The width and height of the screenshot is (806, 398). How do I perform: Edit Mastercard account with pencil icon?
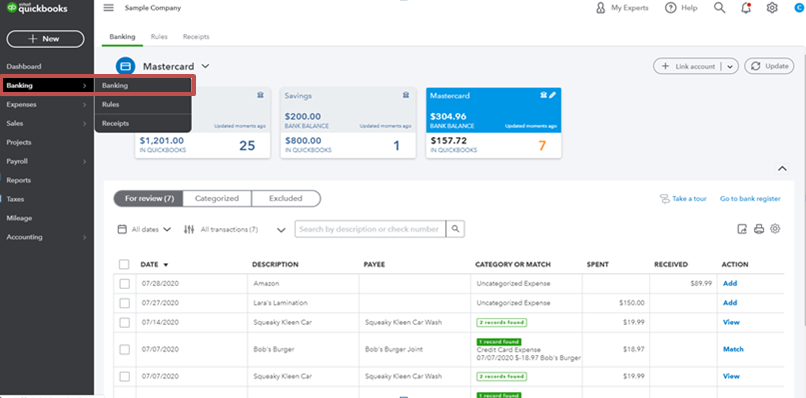coord(553,95)
